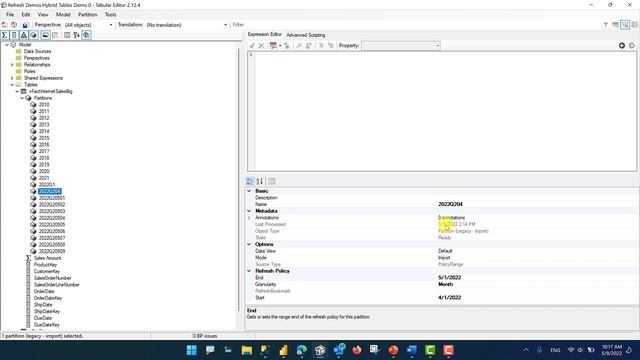Toggle the show hierarchies button
The image size is (640, 360).
[x=24, y=35]
